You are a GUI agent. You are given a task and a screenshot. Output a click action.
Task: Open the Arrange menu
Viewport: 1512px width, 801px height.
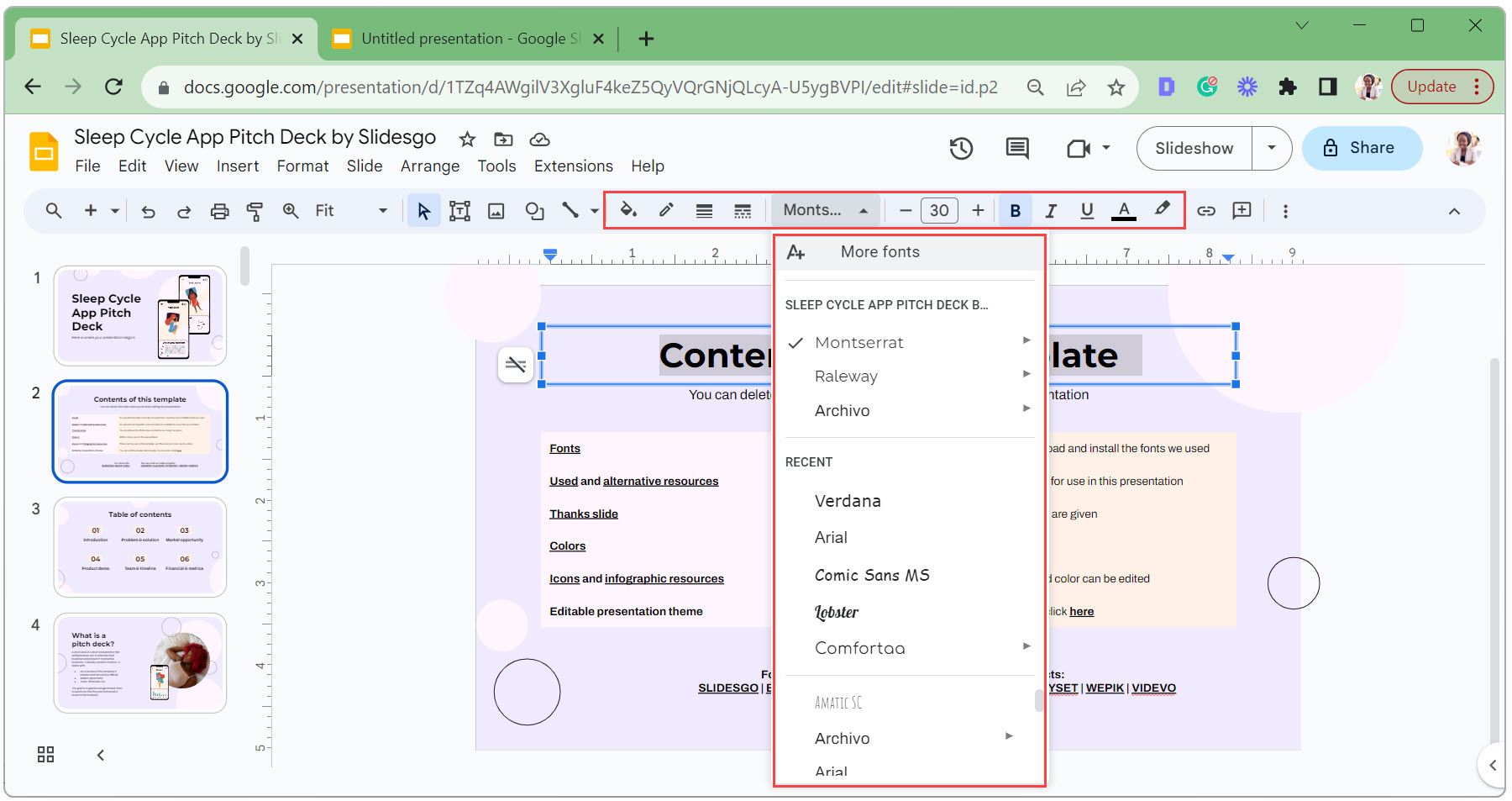pyautogui.click(x=429, y=166)
